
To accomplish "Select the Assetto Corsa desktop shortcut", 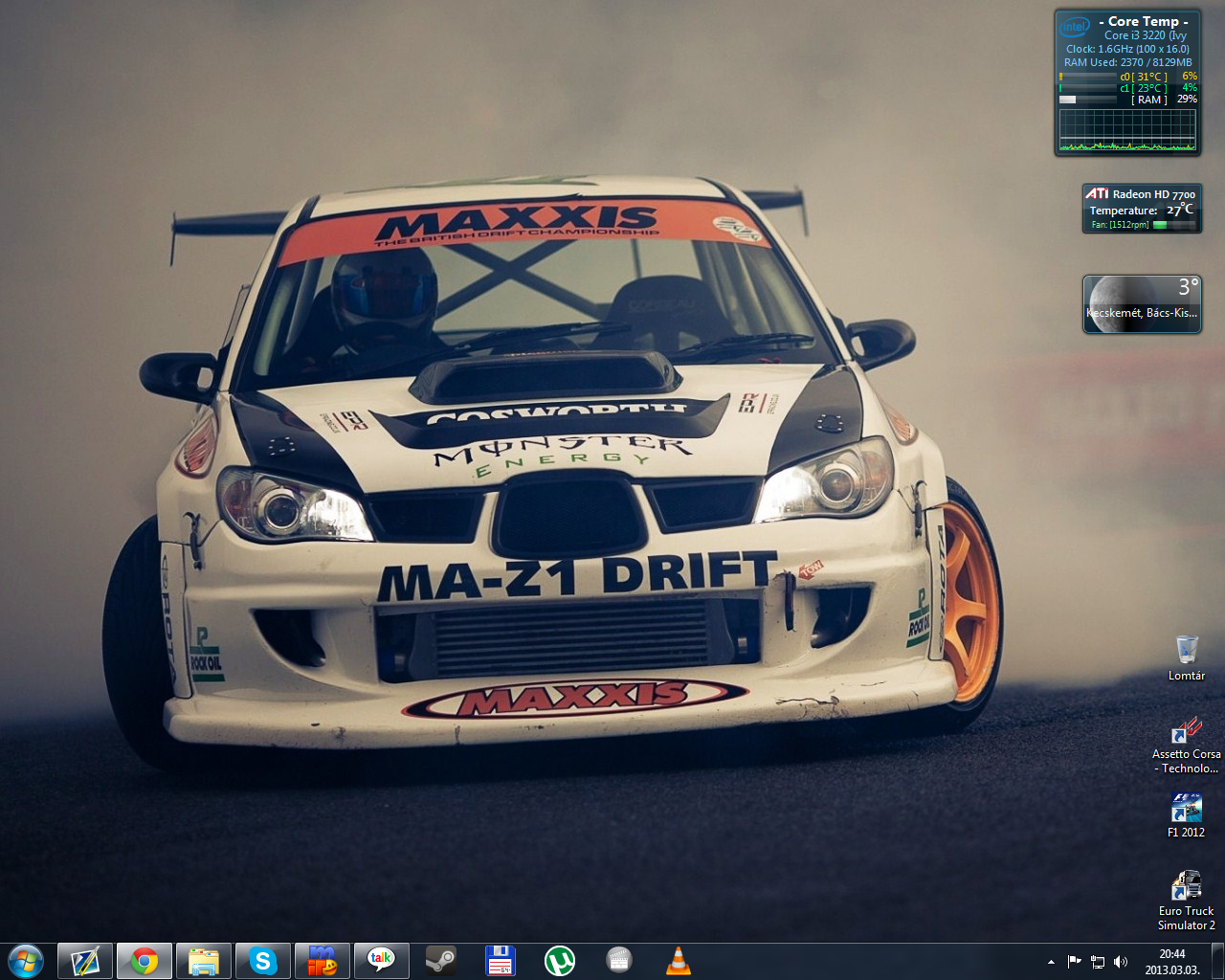I will [x=1187, y=744].
